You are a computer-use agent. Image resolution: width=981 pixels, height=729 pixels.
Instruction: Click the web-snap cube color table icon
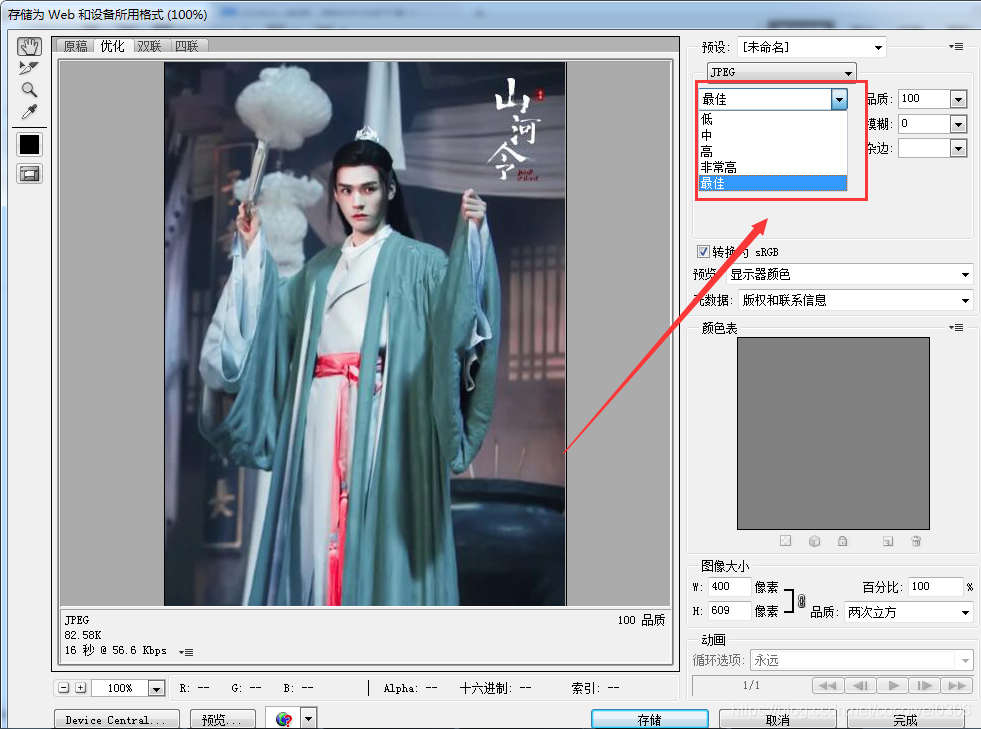(x=814, y=541)
